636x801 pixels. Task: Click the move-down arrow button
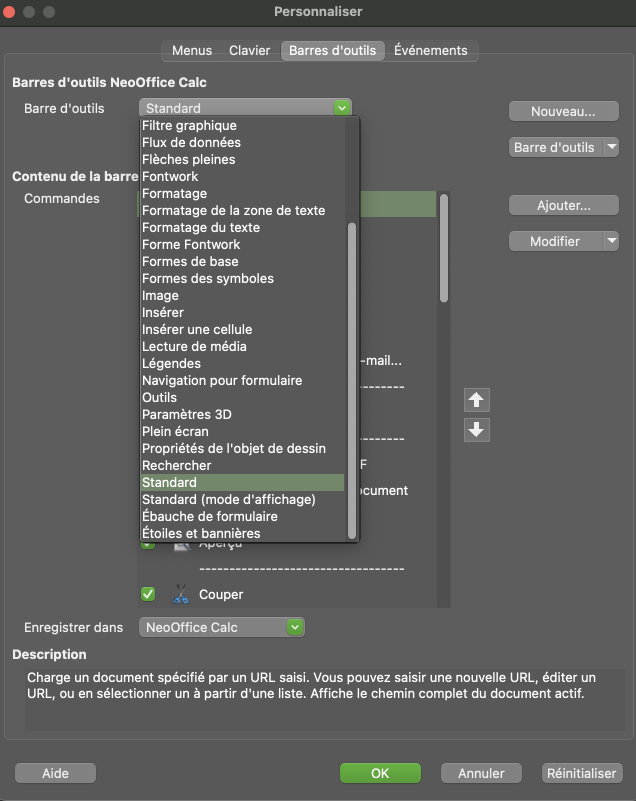pyautogui.click(x=477, y=430)
